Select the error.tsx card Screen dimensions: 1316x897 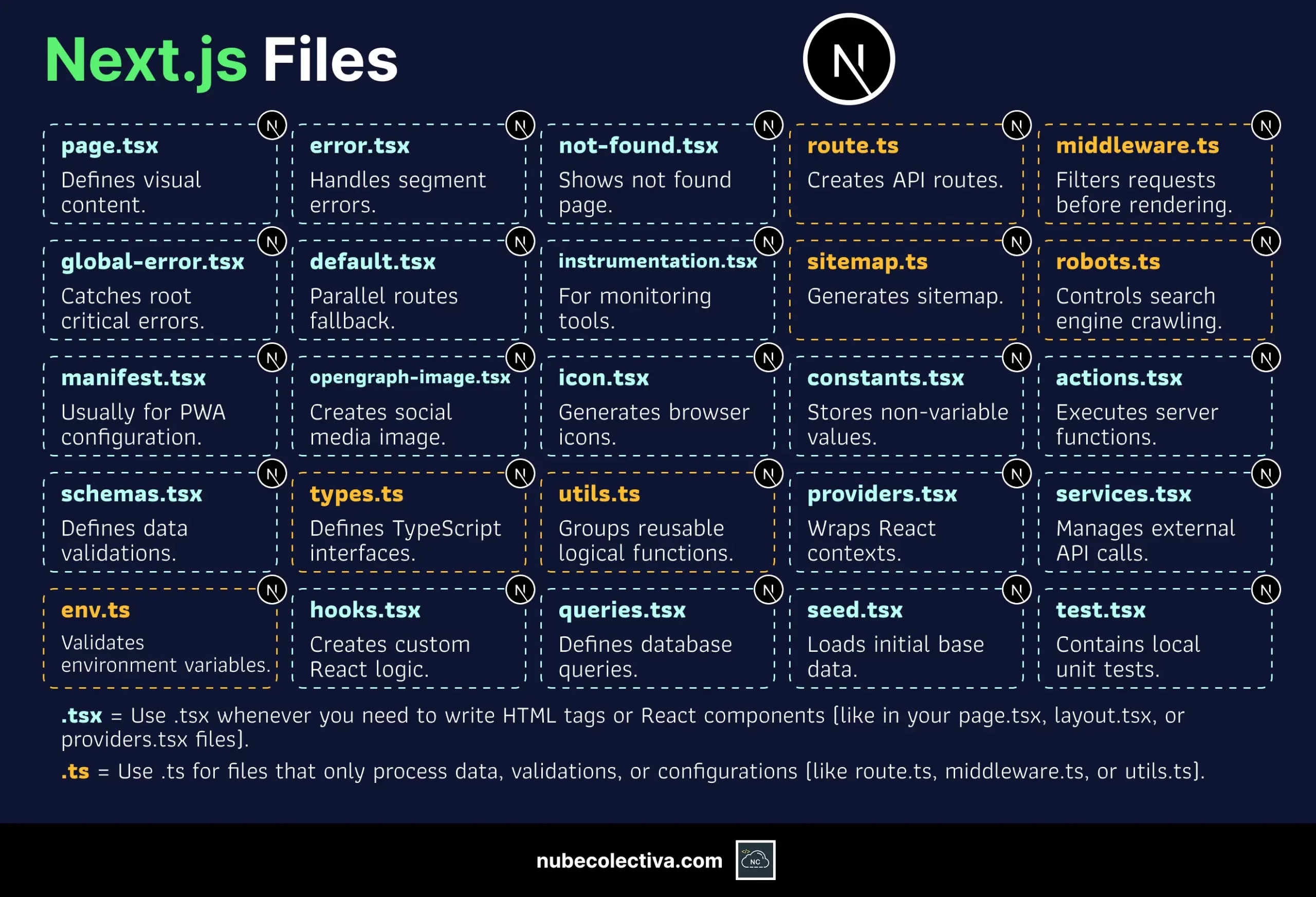point(409,173)
